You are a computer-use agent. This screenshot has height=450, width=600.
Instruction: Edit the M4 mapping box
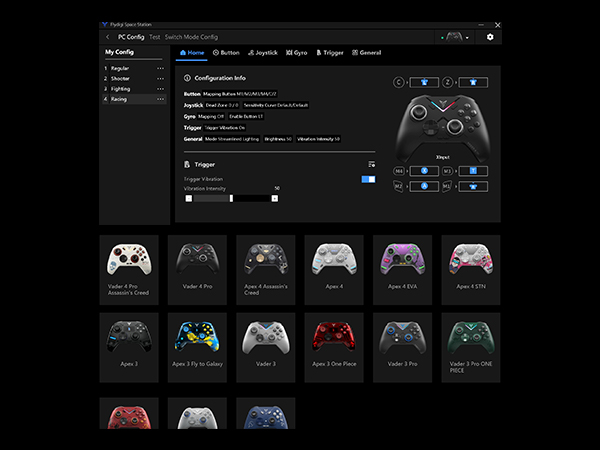424,171
